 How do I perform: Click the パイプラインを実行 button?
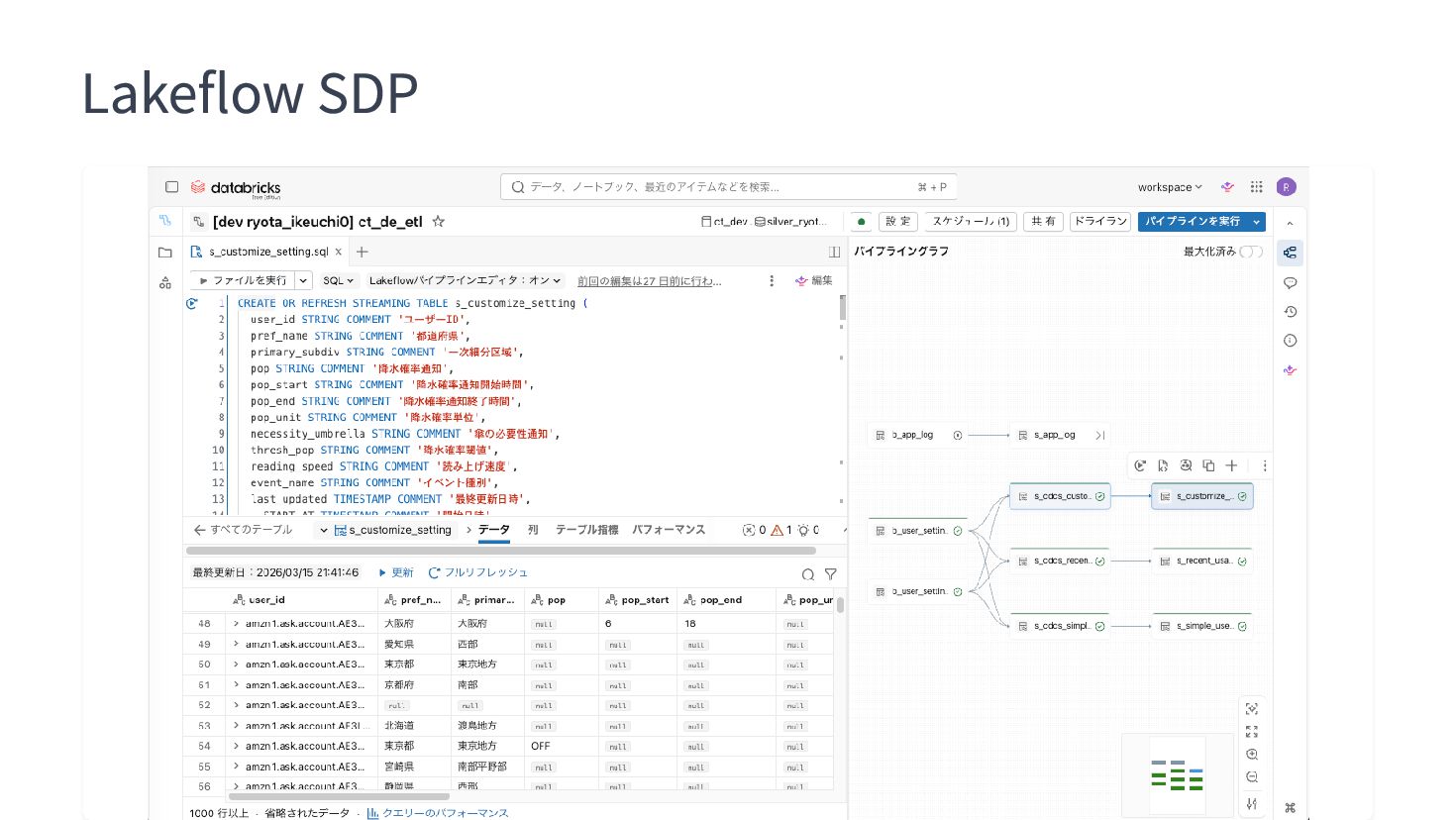point(1193,222)
